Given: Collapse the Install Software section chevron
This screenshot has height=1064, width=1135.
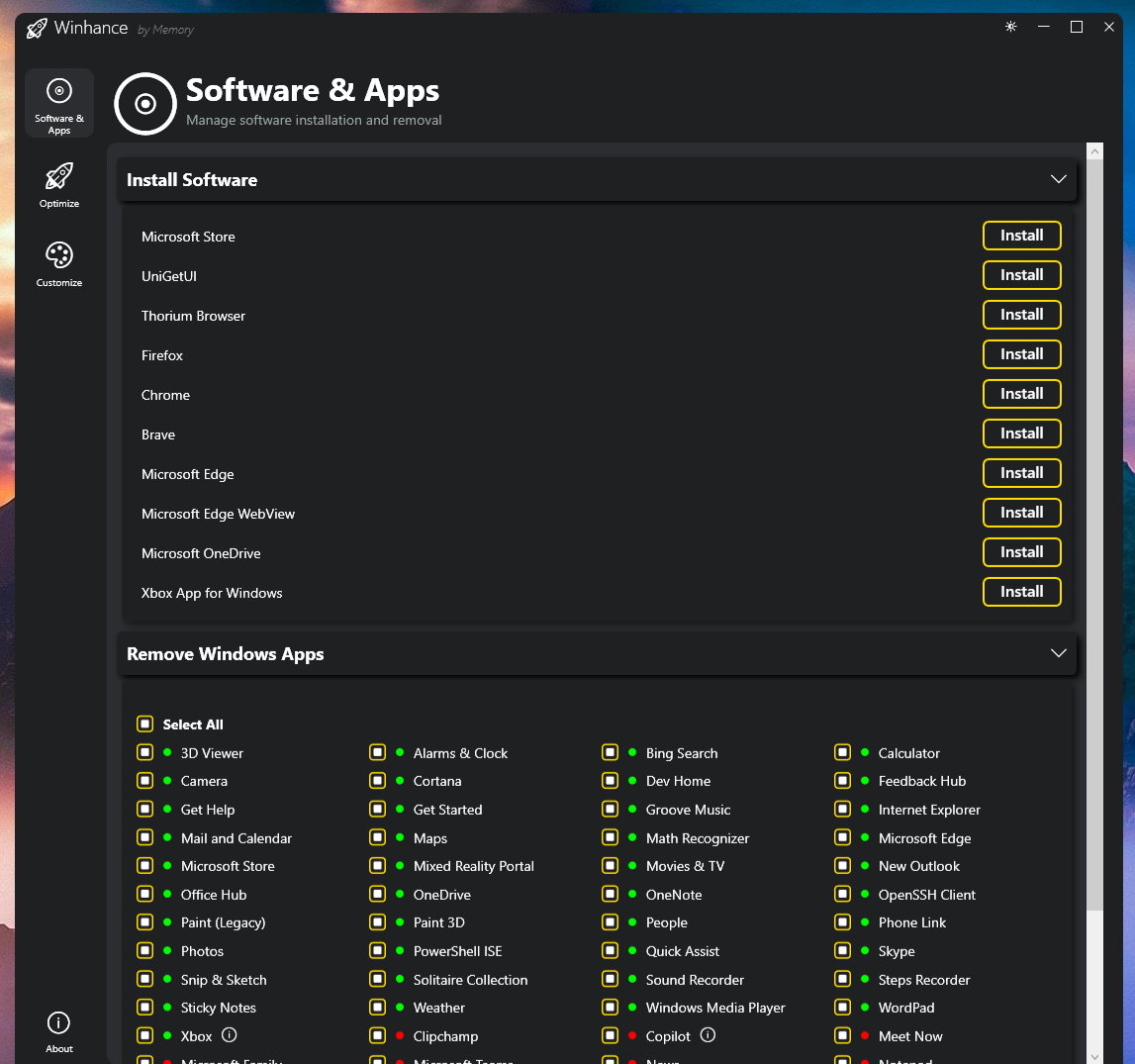Looking at the screenshot, I should 1058,179.
